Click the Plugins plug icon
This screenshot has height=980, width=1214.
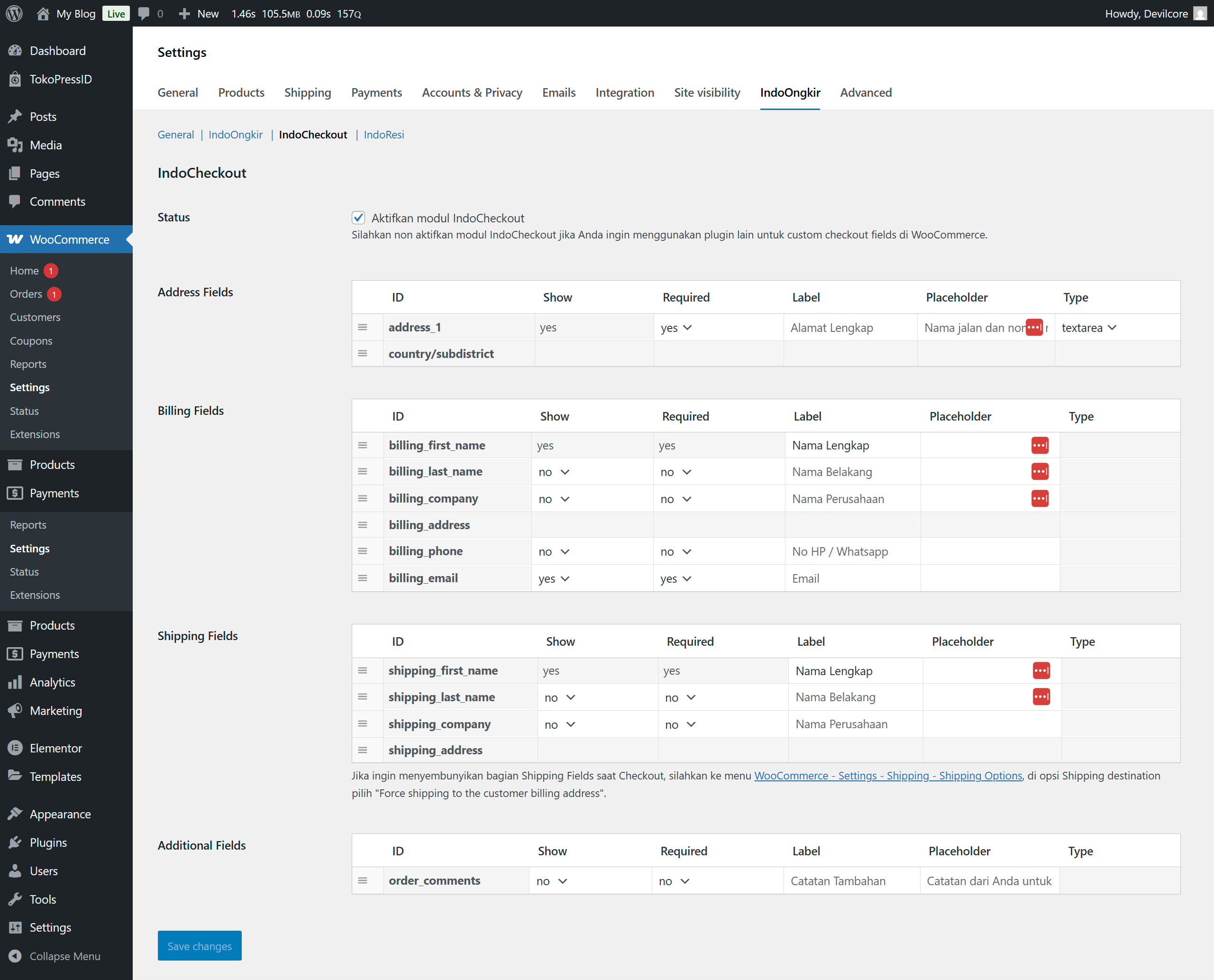click(15, 842)
